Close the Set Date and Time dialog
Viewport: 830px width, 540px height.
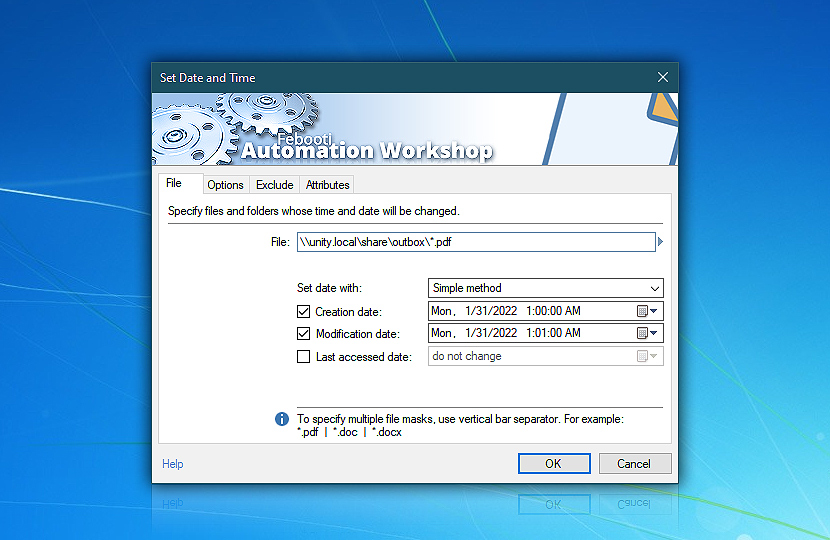coord(663,77)
